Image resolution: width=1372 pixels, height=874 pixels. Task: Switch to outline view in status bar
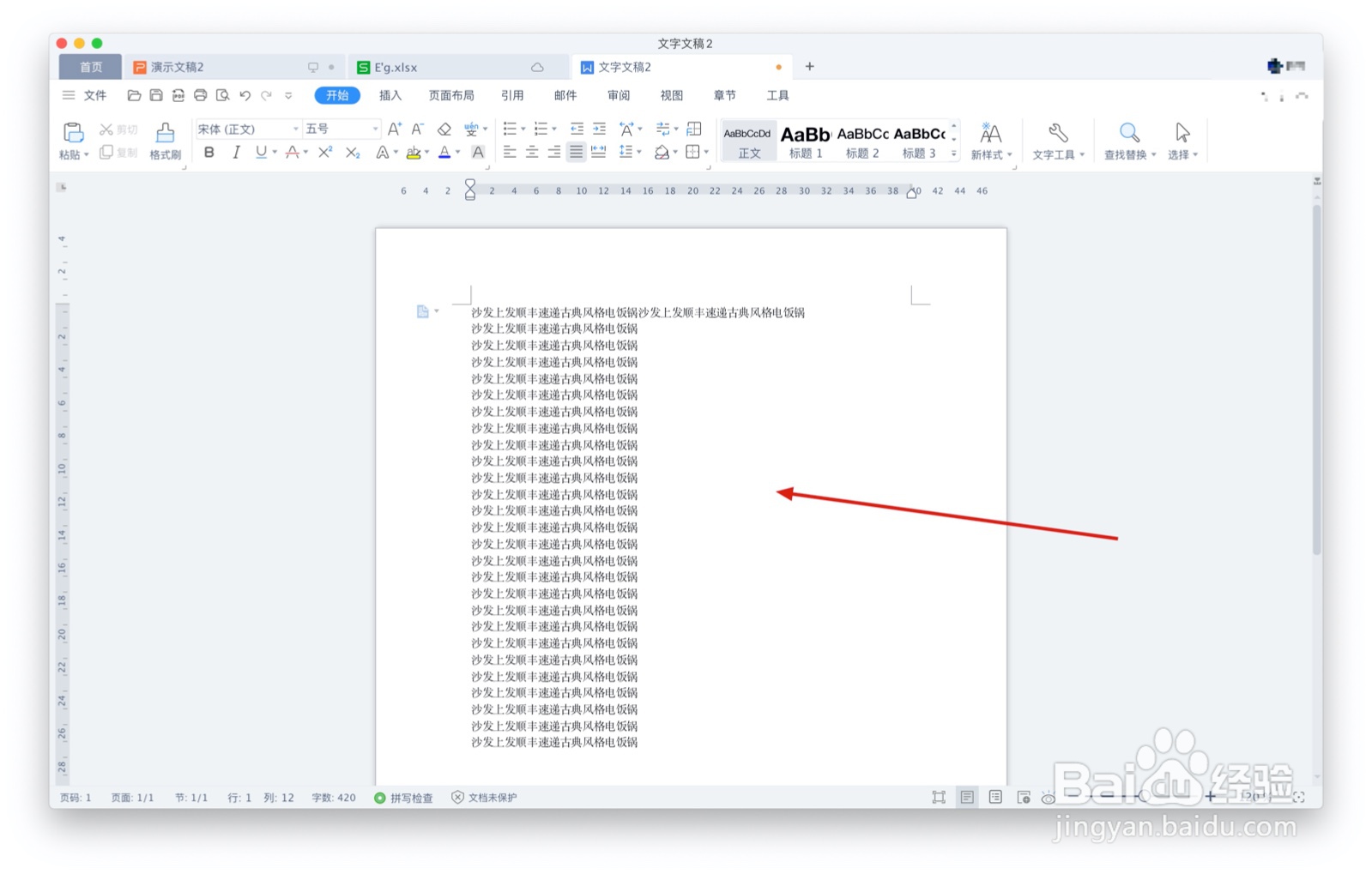(995, 798)
